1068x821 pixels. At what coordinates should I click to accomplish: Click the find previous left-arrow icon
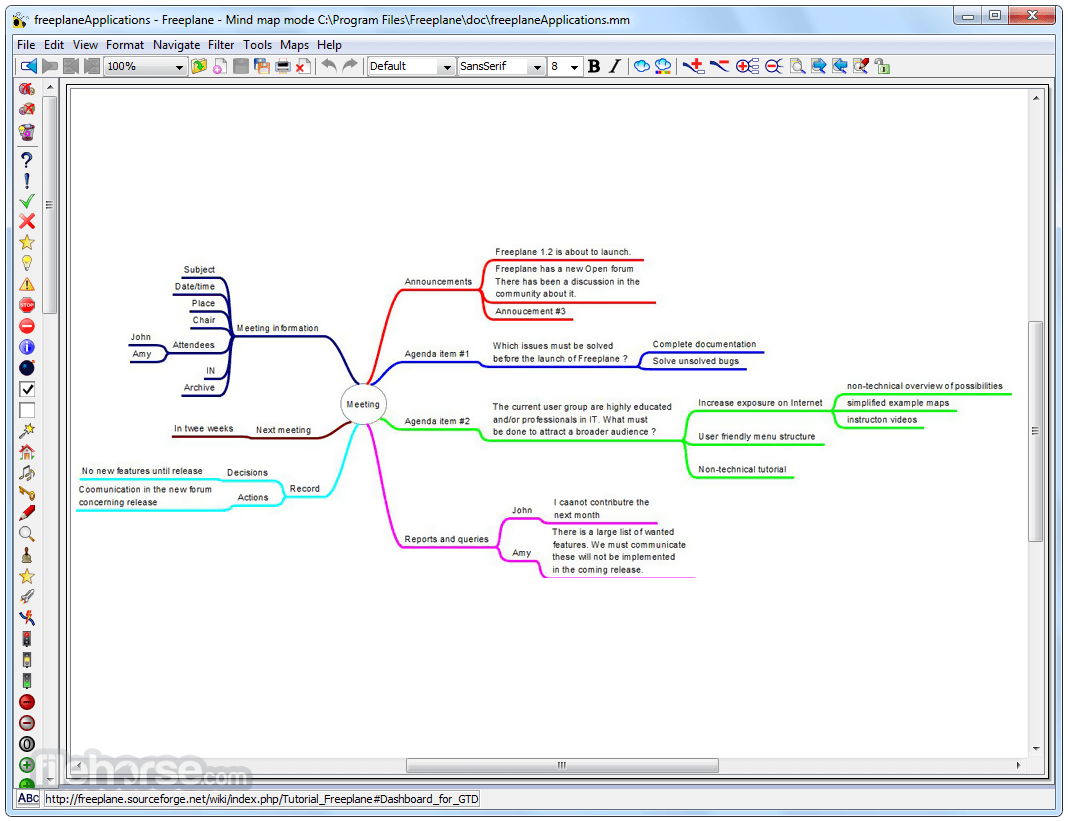(x=840, y=66)
